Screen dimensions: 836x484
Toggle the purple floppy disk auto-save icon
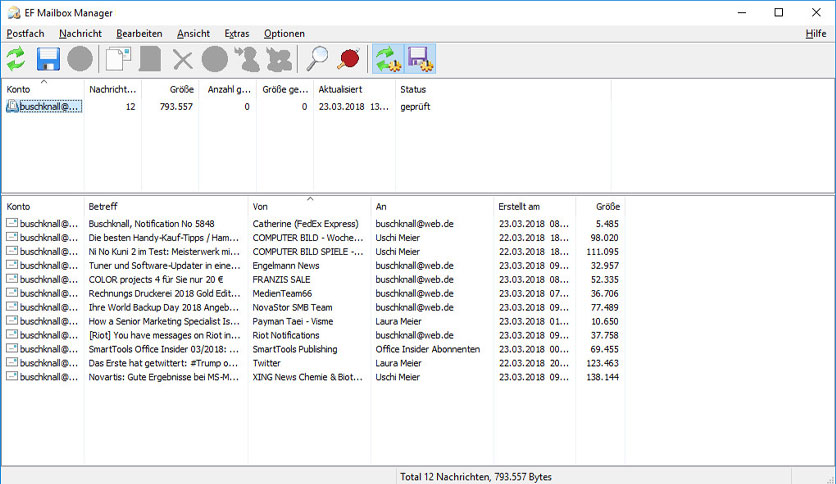click(x=420, y=59)
